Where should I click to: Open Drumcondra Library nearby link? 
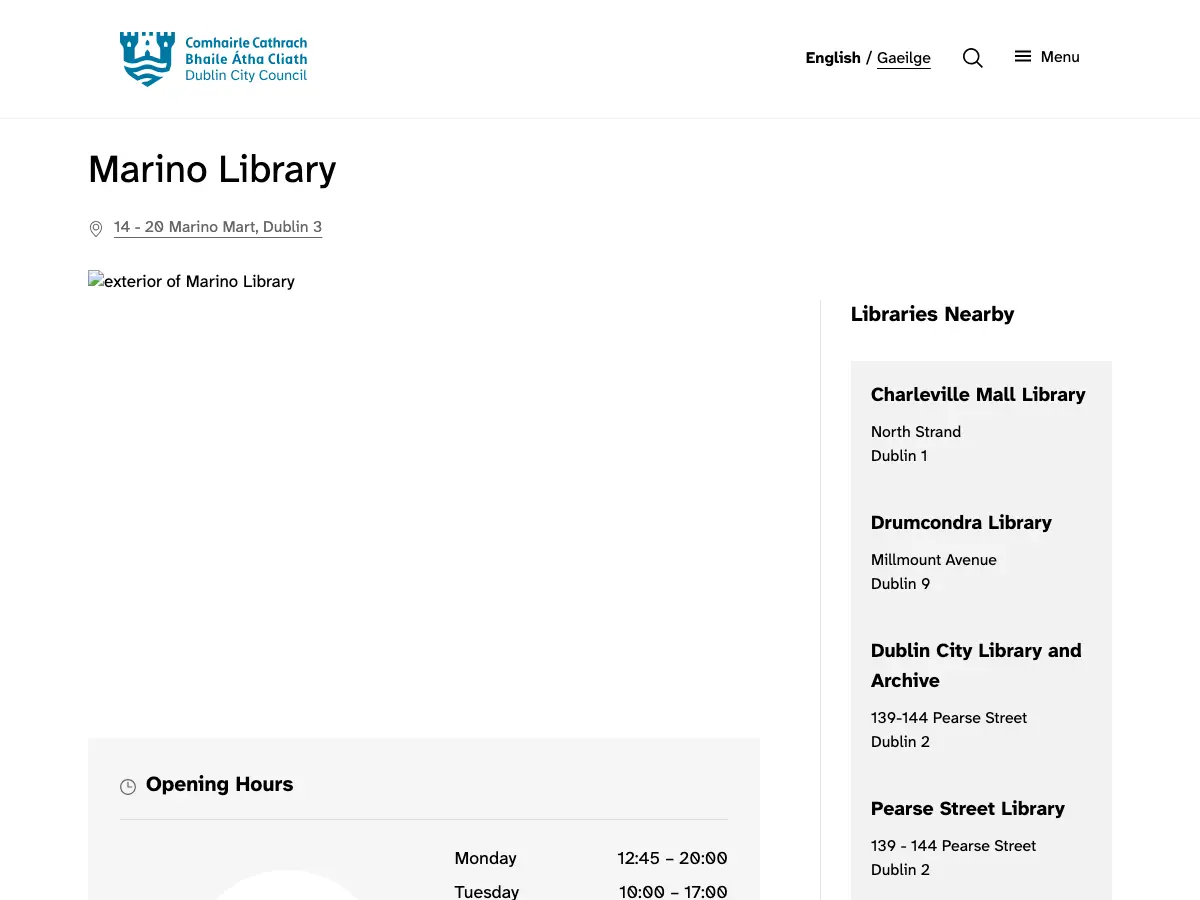coord(961,522)
